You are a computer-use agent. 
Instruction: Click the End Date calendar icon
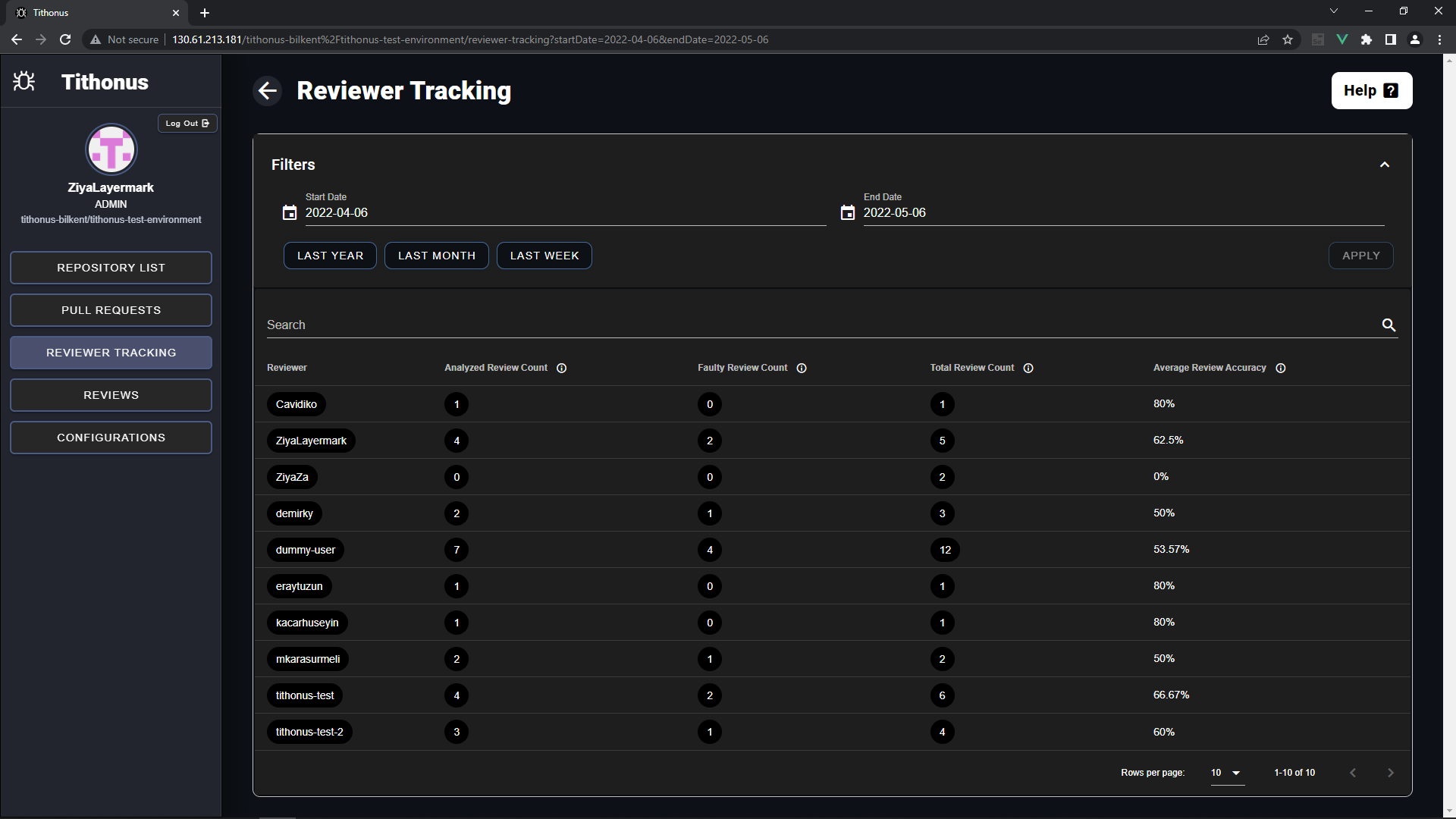848,213
